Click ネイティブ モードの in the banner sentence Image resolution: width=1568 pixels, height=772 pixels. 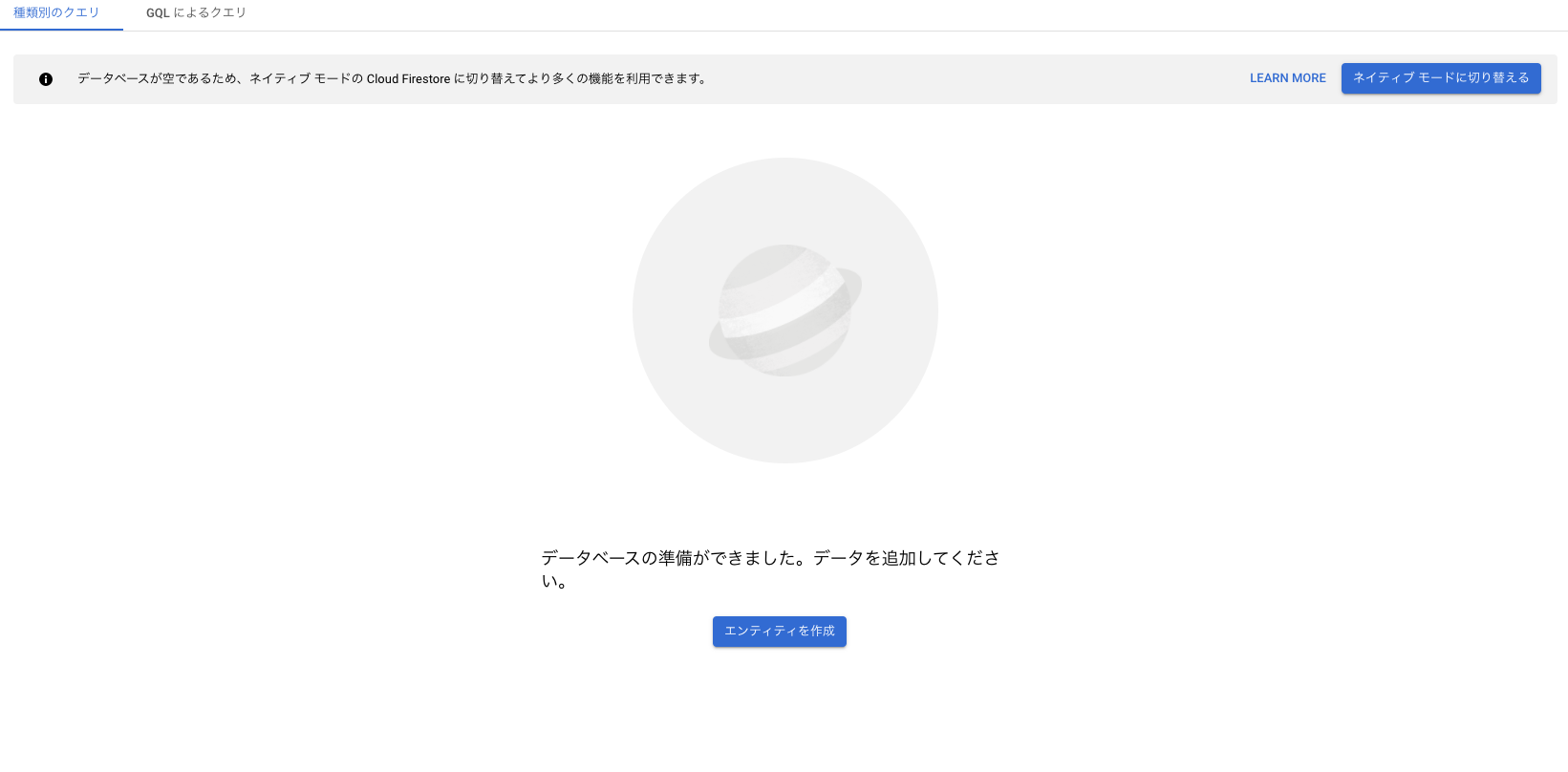tap(307, 79)
